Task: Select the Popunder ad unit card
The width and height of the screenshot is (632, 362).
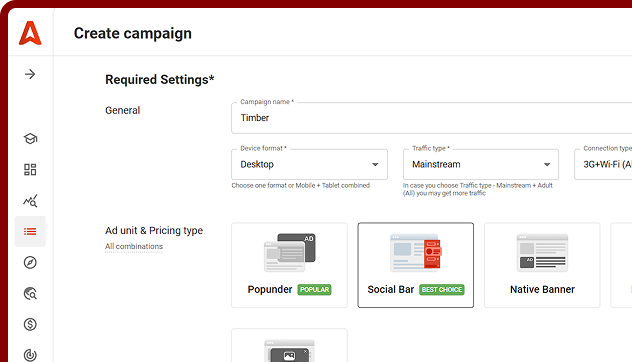Action: tap(289, 265)
